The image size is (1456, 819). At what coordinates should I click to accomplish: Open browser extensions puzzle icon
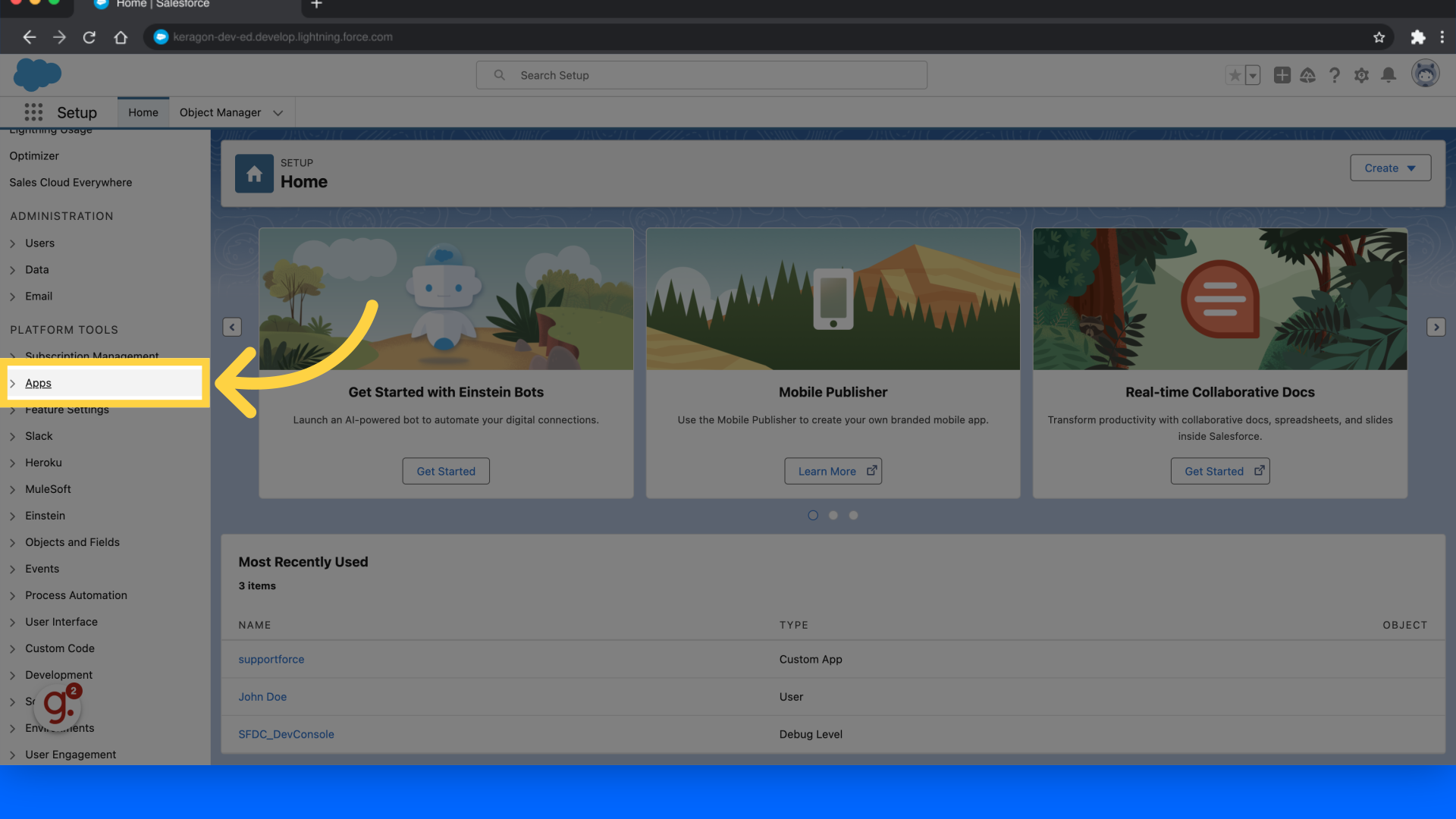(1417, 37)
